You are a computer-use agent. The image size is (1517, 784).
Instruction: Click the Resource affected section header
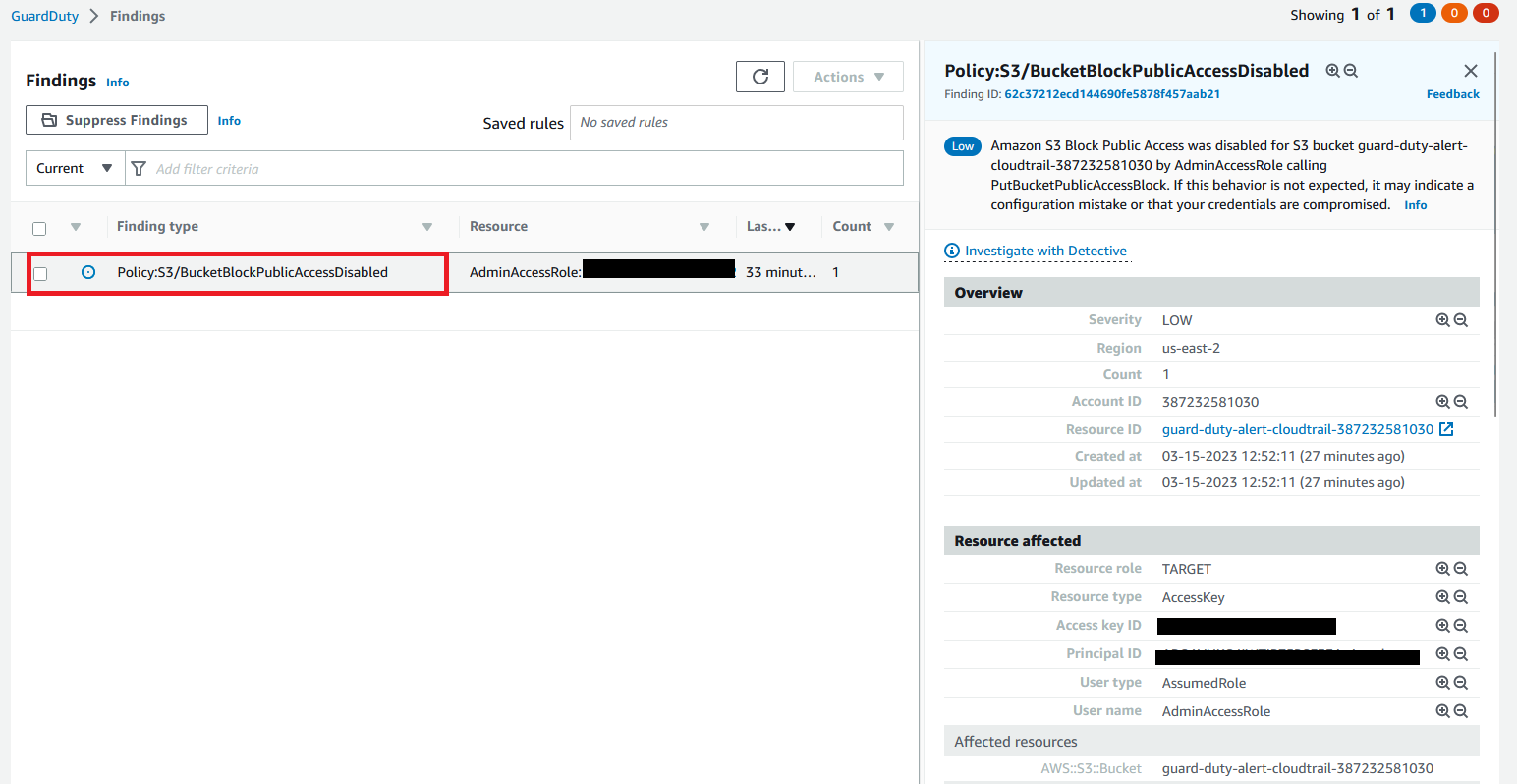(1211, 540)
